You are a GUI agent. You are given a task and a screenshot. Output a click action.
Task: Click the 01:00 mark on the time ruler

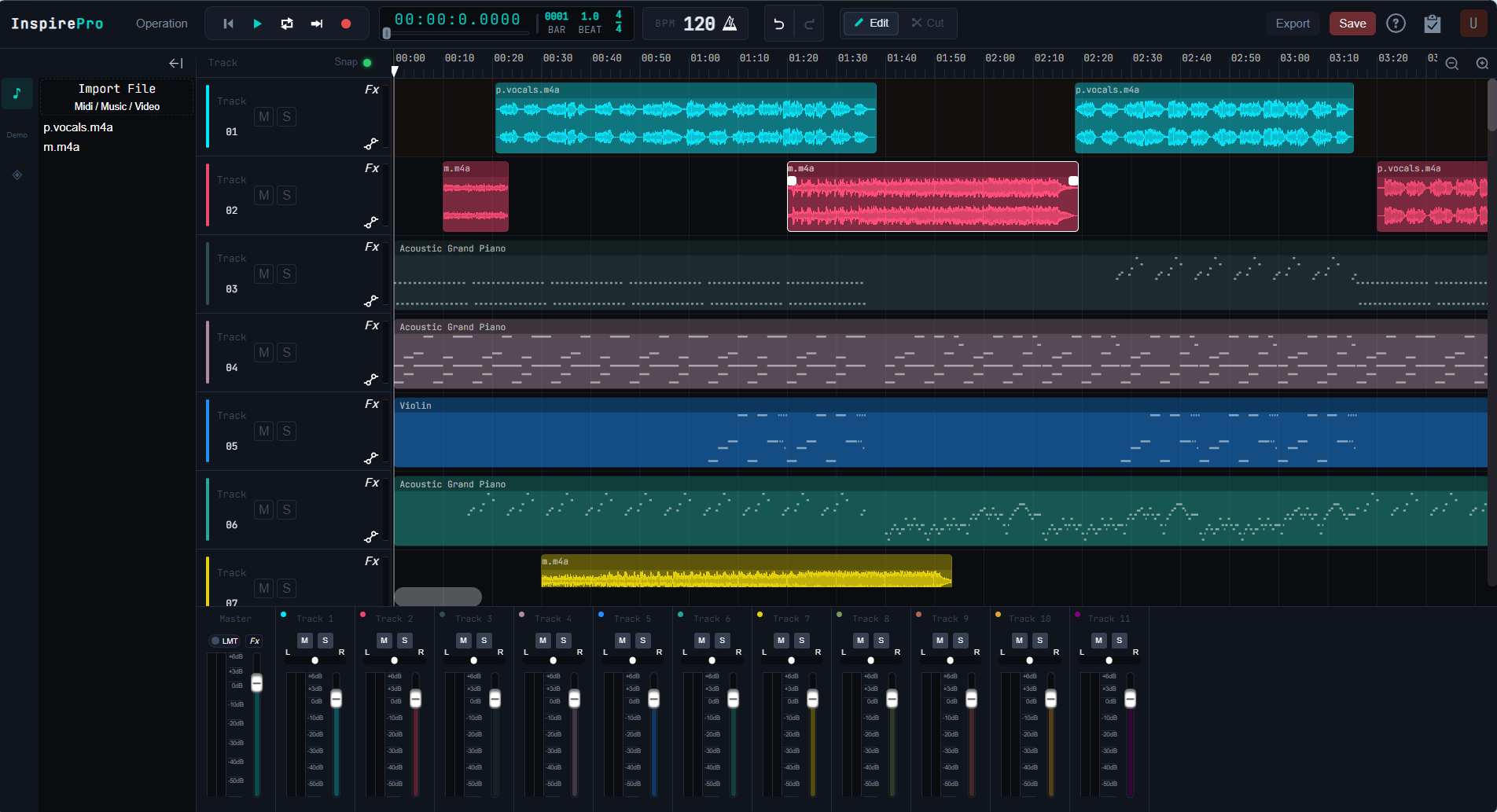tap(705, 58)
